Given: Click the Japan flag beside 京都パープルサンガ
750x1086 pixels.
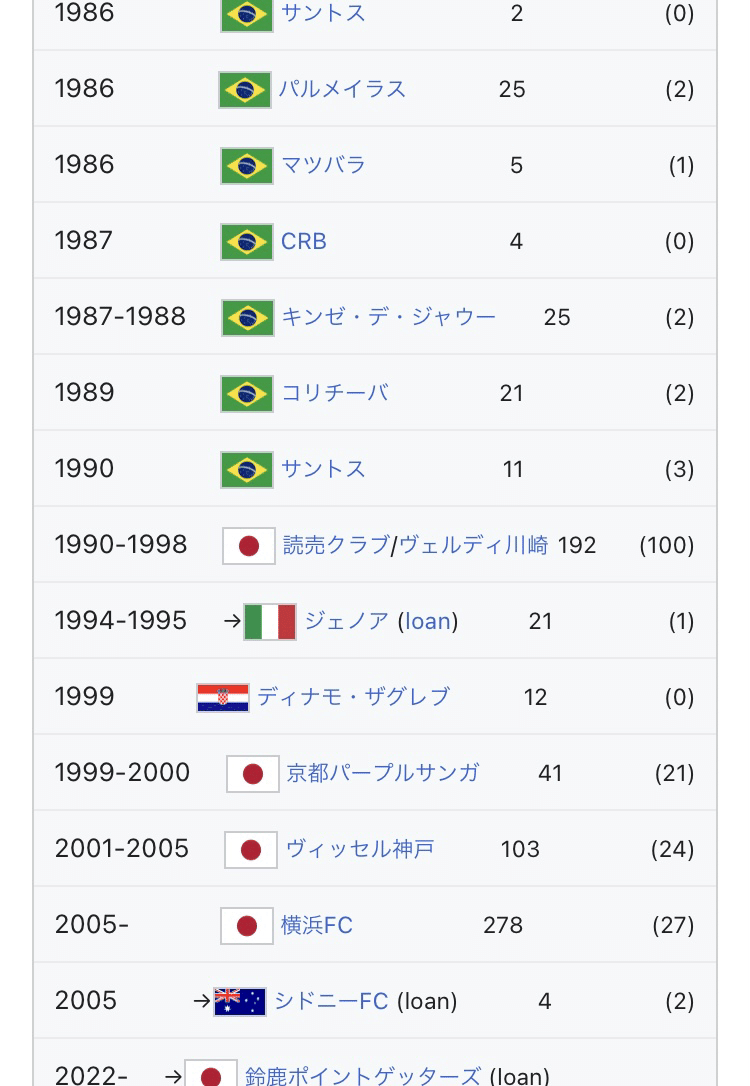Looking at the screenshot, I should (253, 774).
